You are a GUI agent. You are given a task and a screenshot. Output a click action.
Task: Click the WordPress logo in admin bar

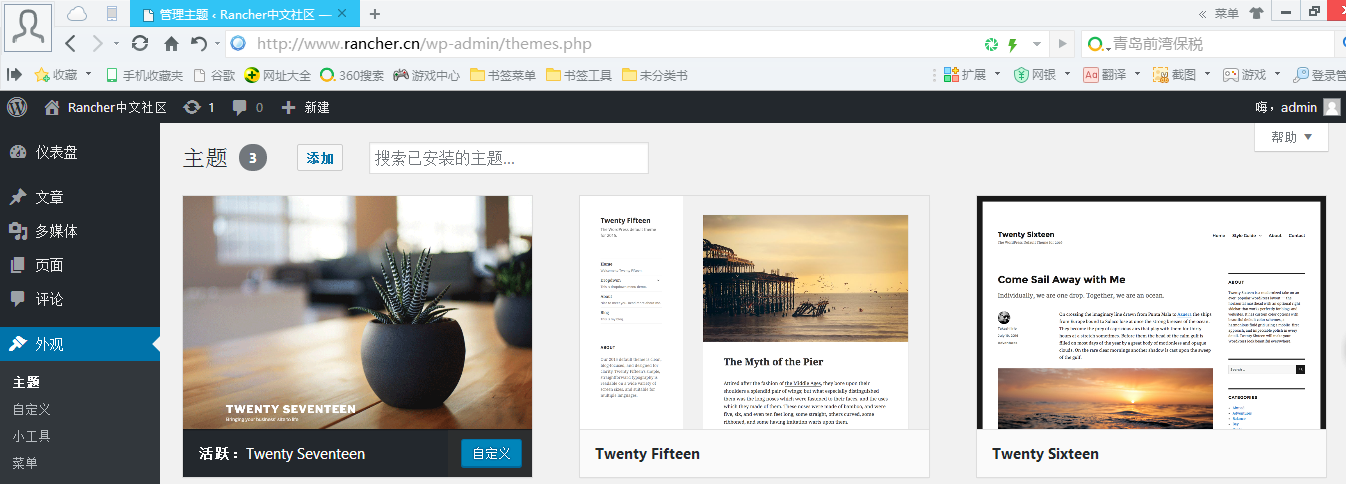pyautogui.click(x=17, y=107)
